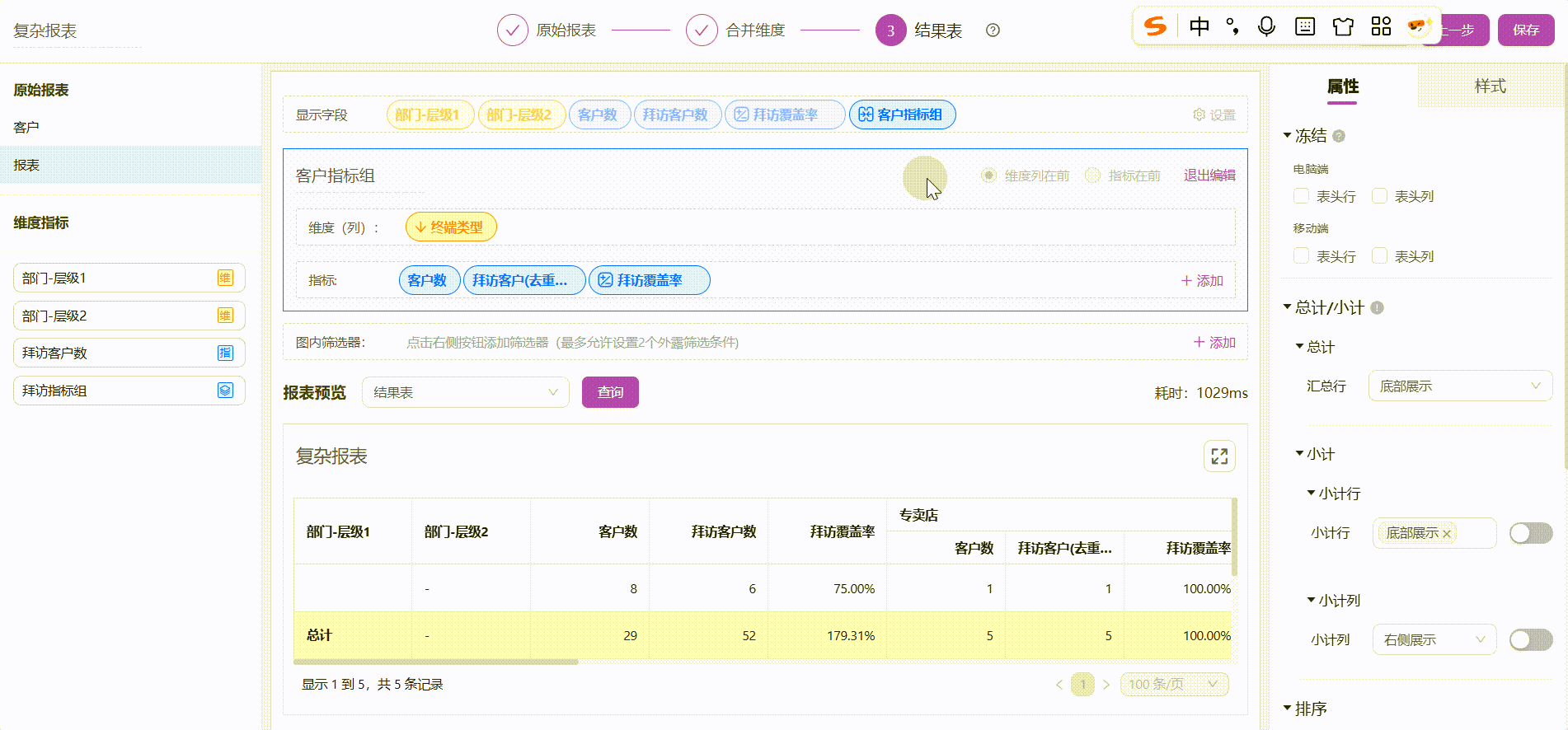Click Sogou punctuation mode icon
Viewport: 1568px width, 730px height.
[1232, 26]
